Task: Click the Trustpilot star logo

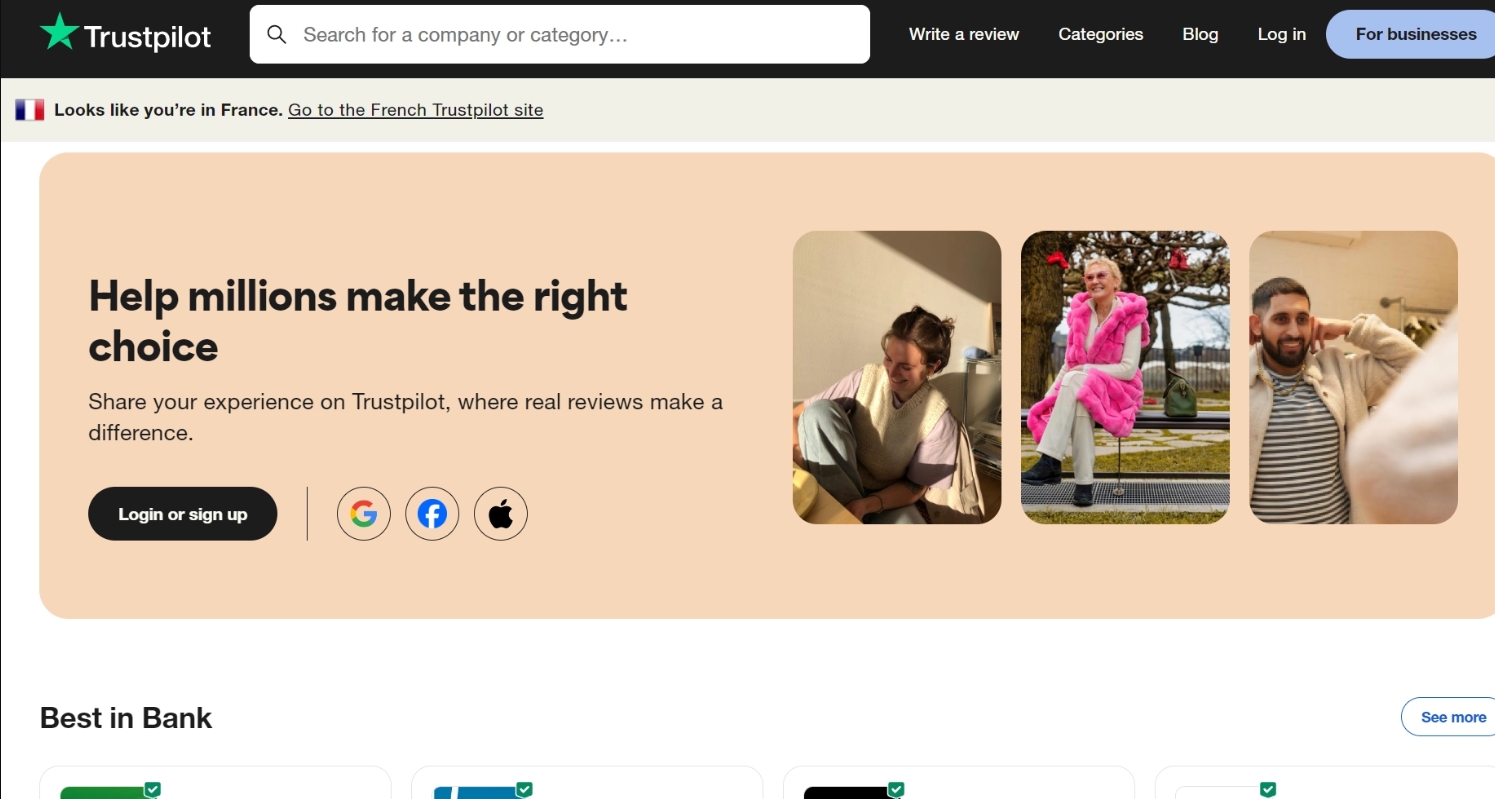Action: (125, 35)
